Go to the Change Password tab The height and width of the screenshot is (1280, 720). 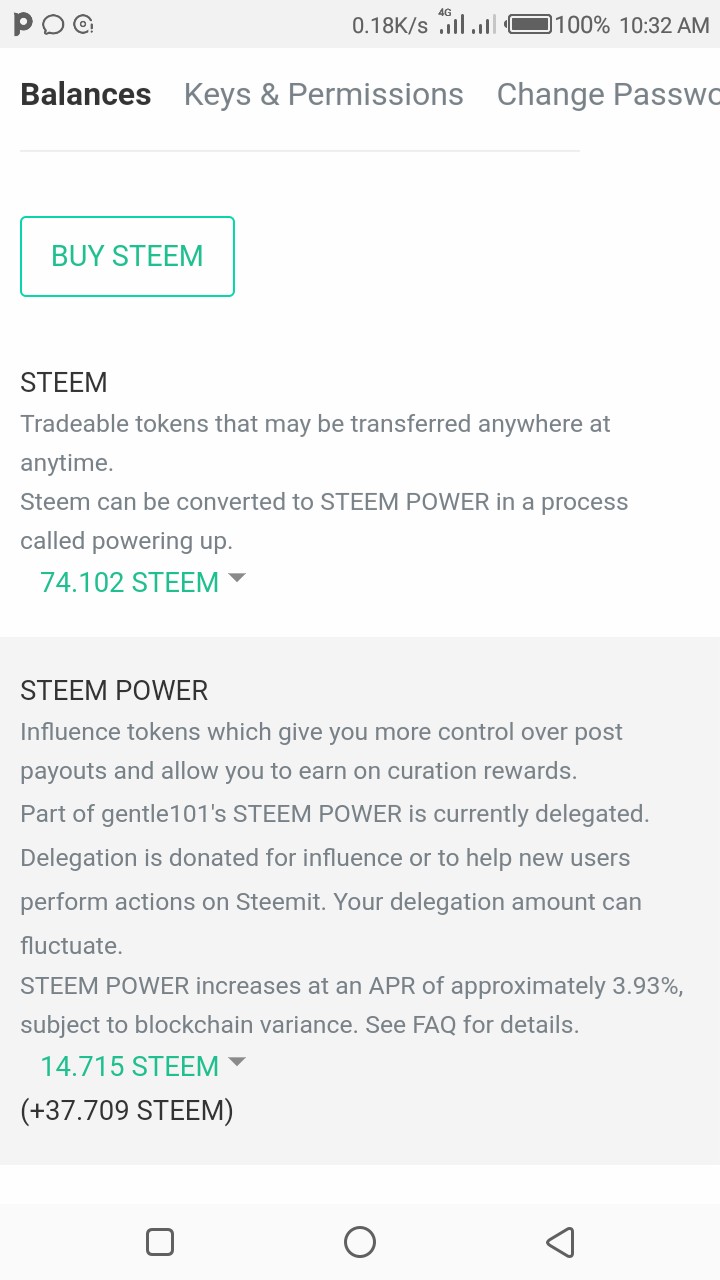[x=607, y=95]
